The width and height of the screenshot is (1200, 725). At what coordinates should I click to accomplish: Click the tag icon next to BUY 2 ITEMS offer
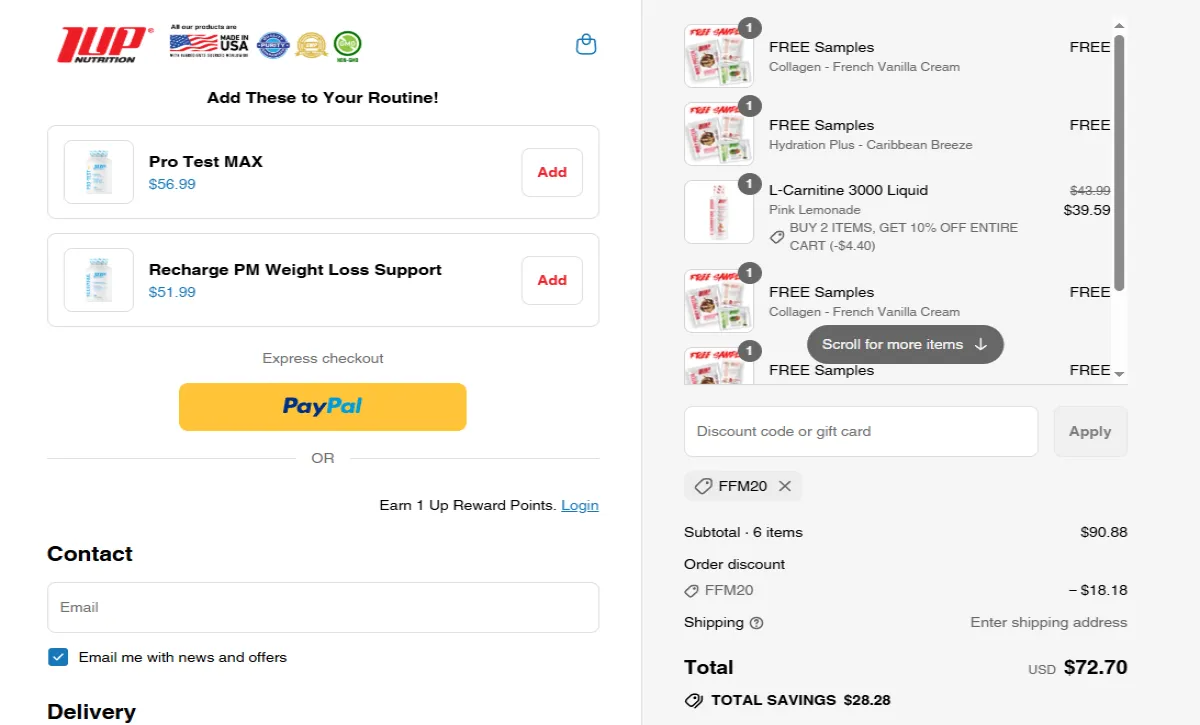(x=777, y=238)
